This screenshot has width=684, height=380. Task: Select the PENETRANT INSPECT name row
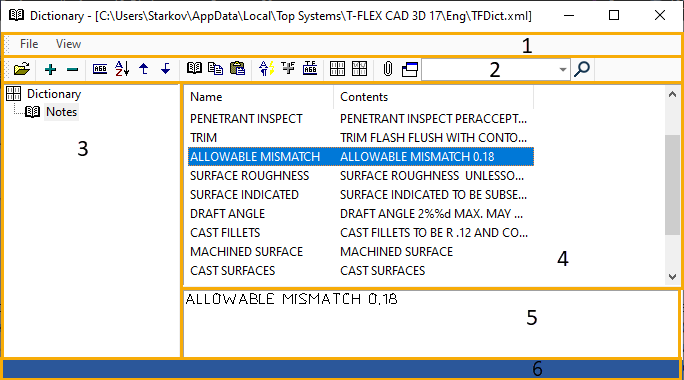[246, 119]
